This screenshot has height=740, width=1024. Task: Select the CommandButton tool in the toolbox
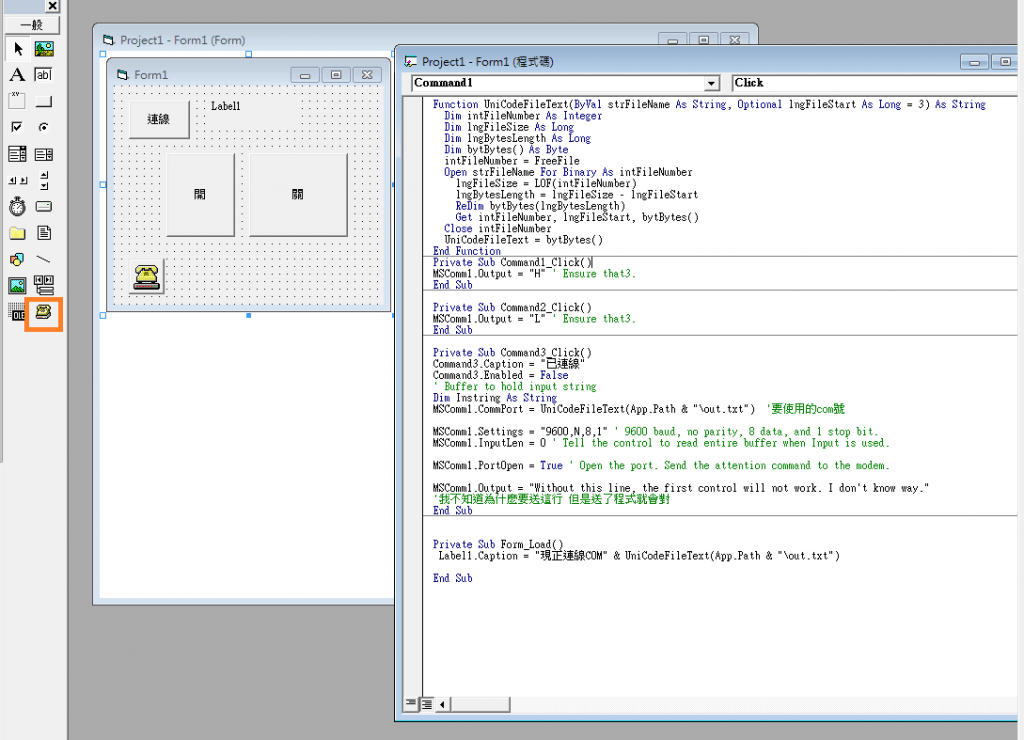click(x=43, y=100)
